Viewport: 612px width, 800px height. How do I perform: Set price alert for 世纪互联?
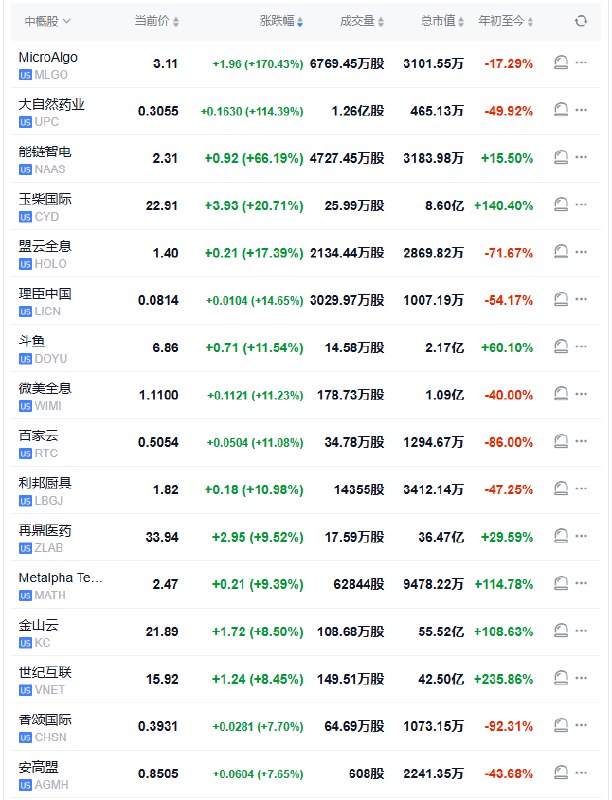(x=560, y=678)
